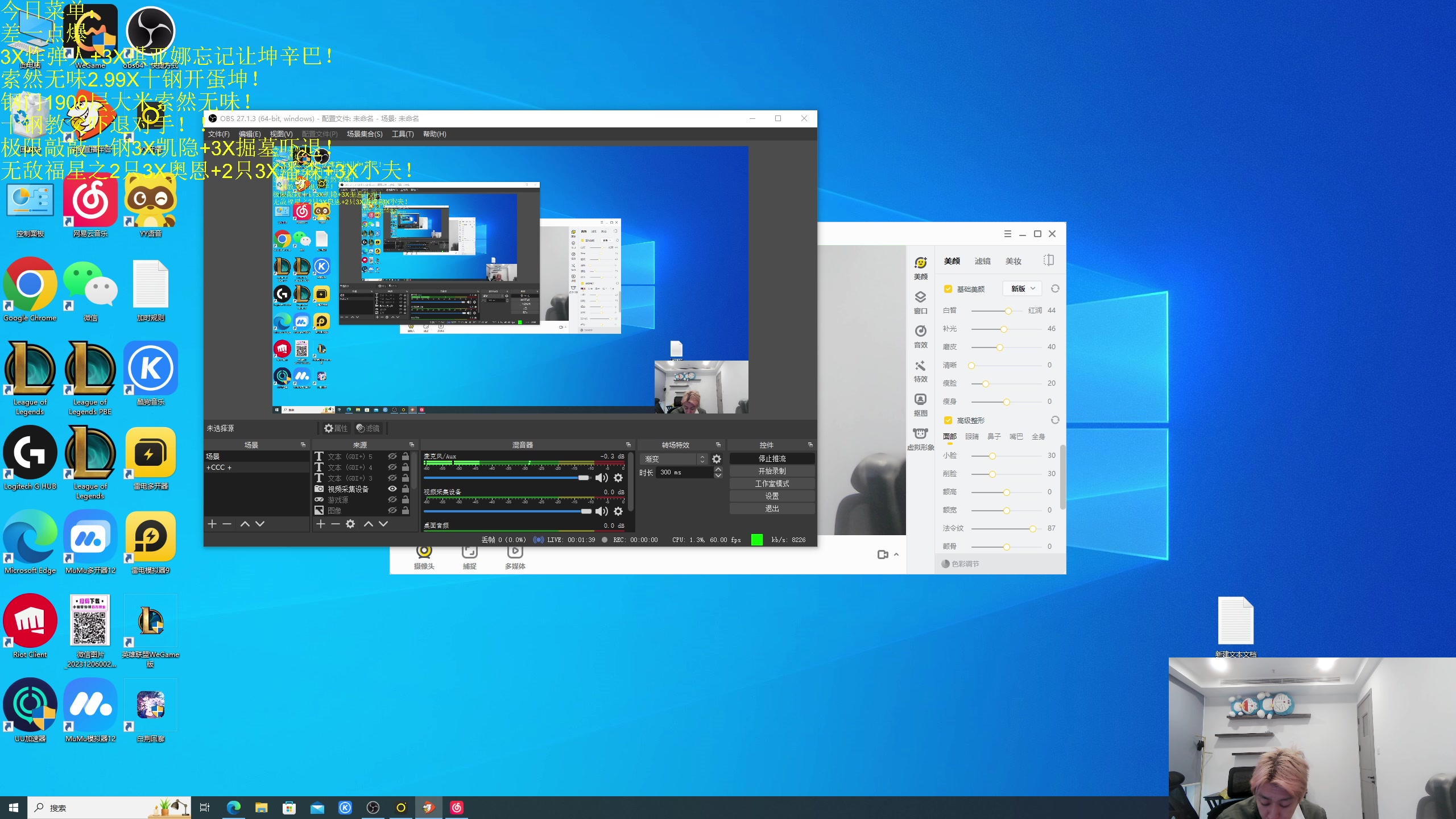The height and width of the screenshot is (819, 1456).
Task: Pop out the 来源 dock panel
Action: (412, 445)
